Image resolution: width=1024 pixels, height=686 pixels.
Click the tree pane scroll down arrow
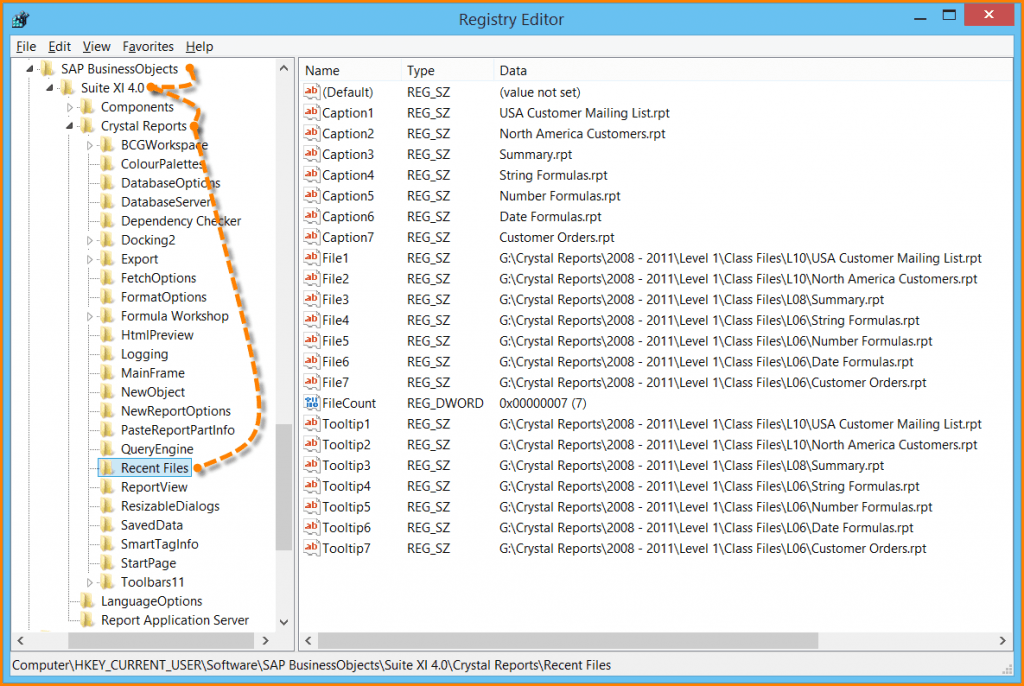(x=283, y=622)
